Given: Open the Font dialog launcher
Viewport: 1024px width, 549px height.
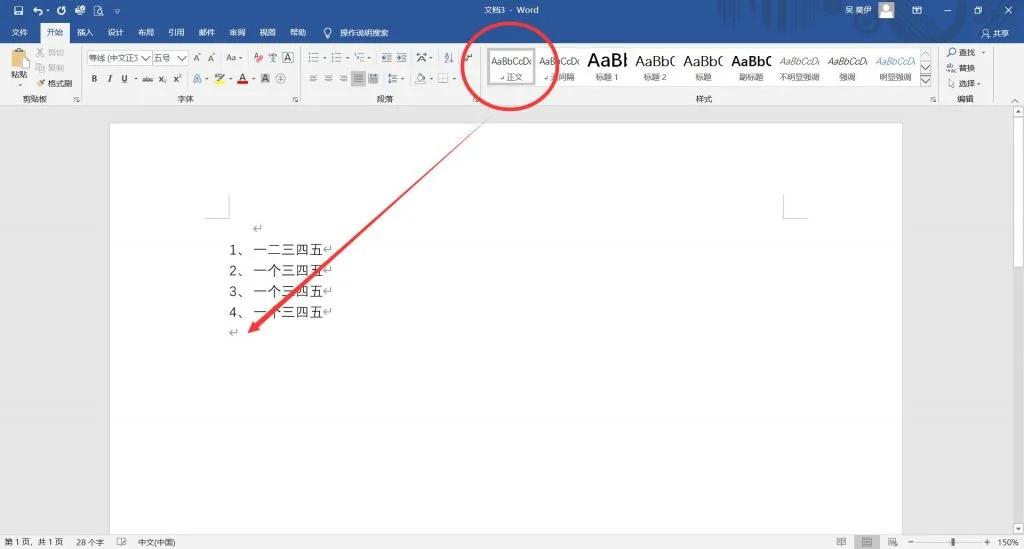Looking at the screenshot, I should click(295, 100).
